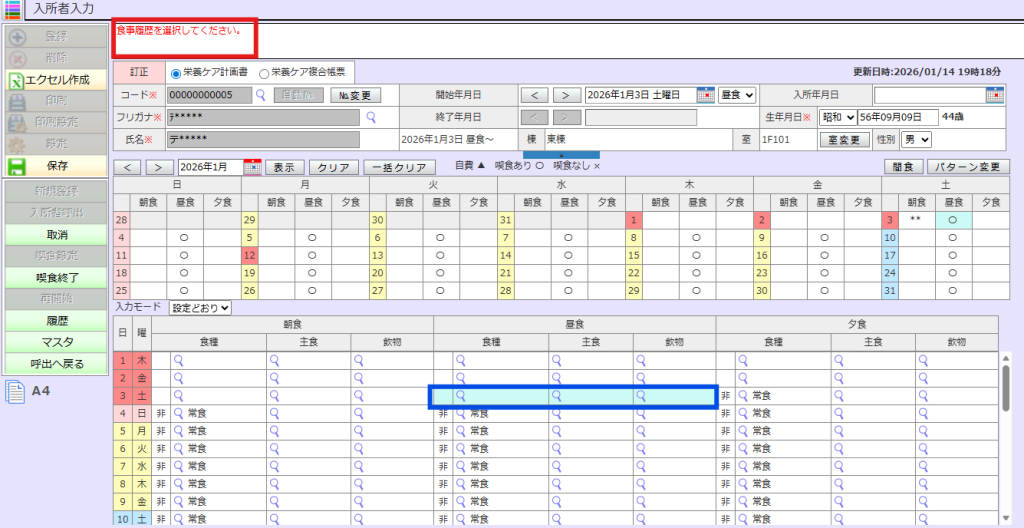Click the 生年月日 date input field
1024x528 pixels.
click(x=898, y=117)
